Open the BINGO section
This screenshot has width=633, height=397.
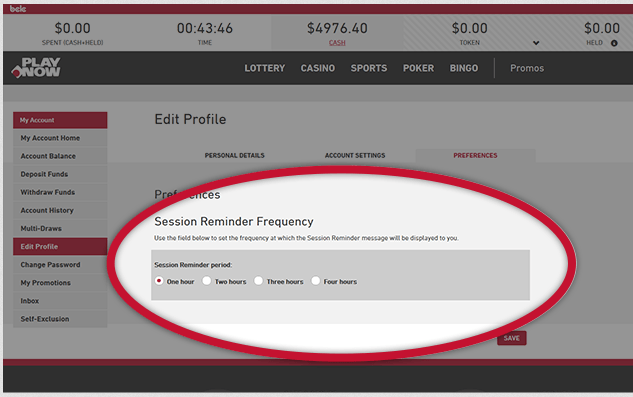coord(464,68)
